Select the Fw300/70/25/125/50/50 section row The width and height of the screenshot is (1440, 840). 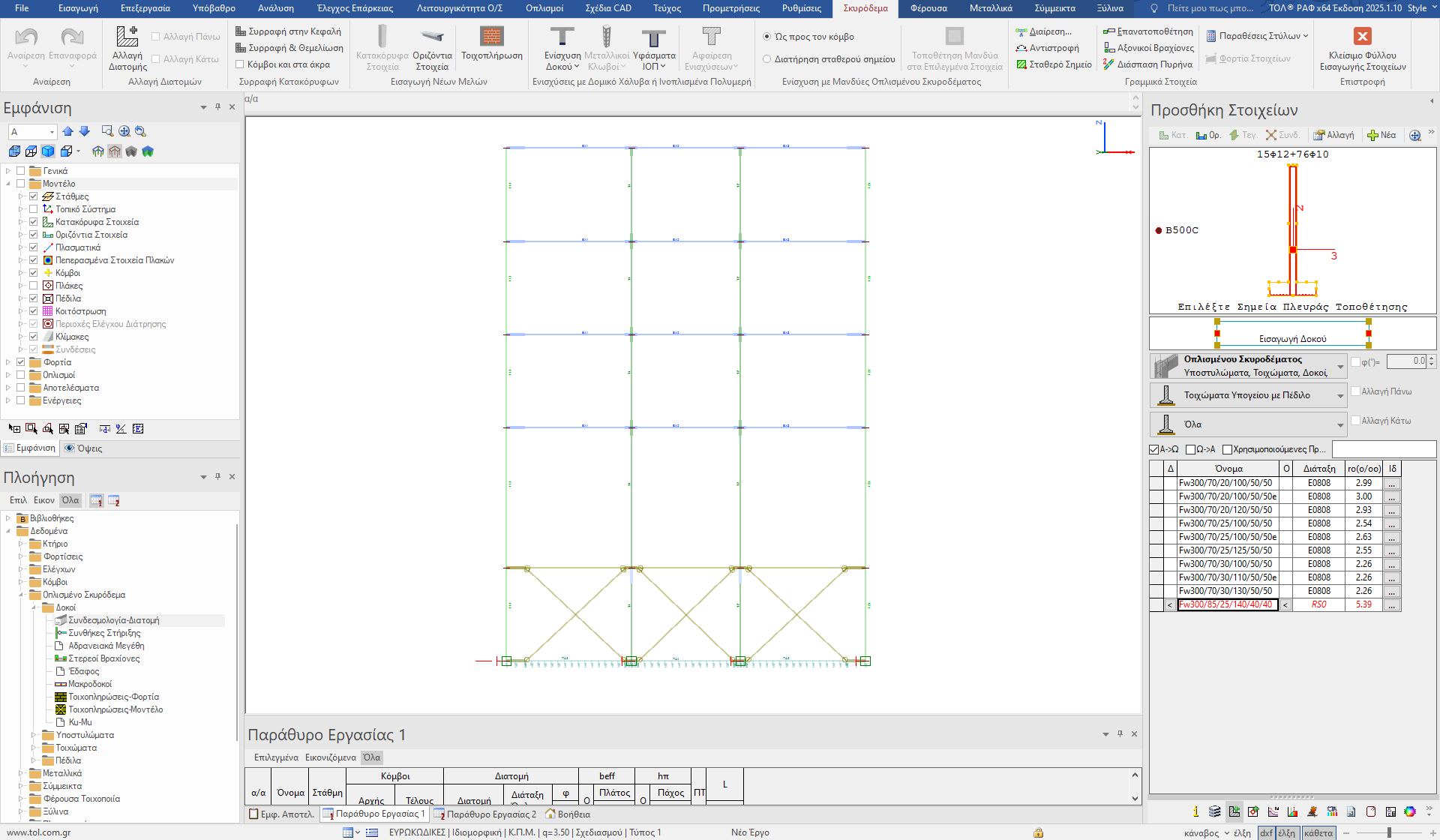1225,550
